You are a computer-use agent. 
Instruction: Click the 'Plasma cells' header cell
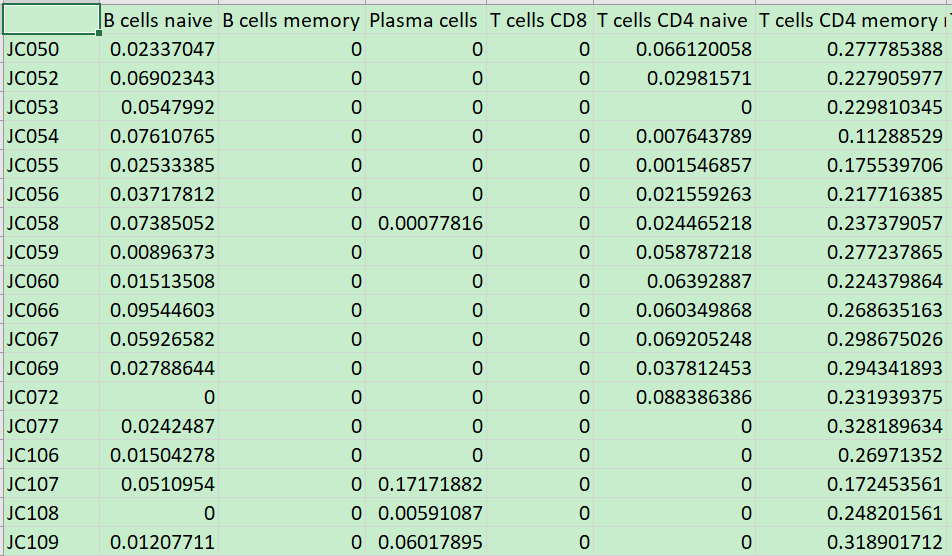coord(426,19)
